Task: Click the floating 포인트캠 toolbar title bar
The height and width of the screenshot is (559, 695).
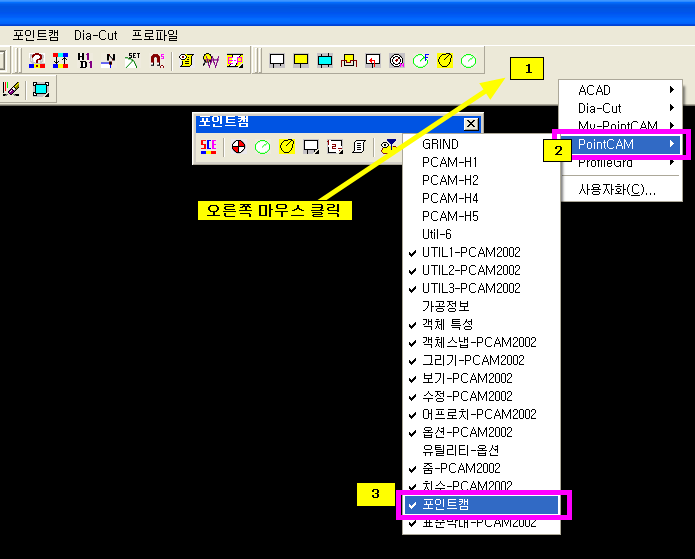Action: tap(329, 124)
